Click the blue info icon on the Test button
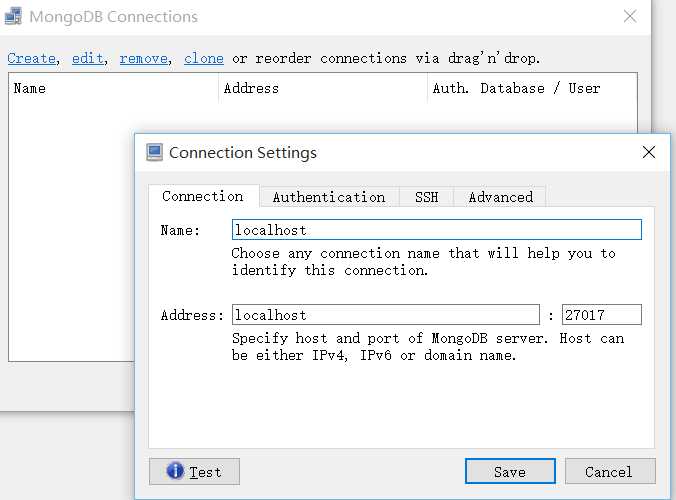 click(175, 471)
